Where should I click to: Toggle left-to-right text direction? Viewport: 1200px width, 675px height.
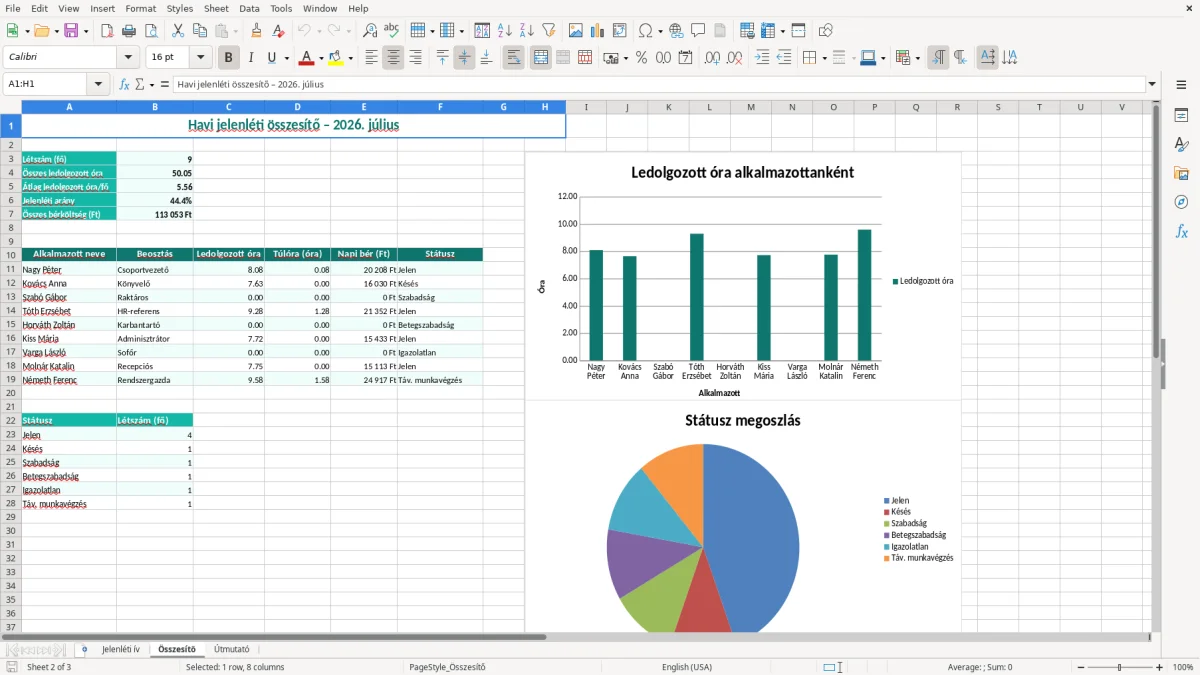click(x=938, y=58)
